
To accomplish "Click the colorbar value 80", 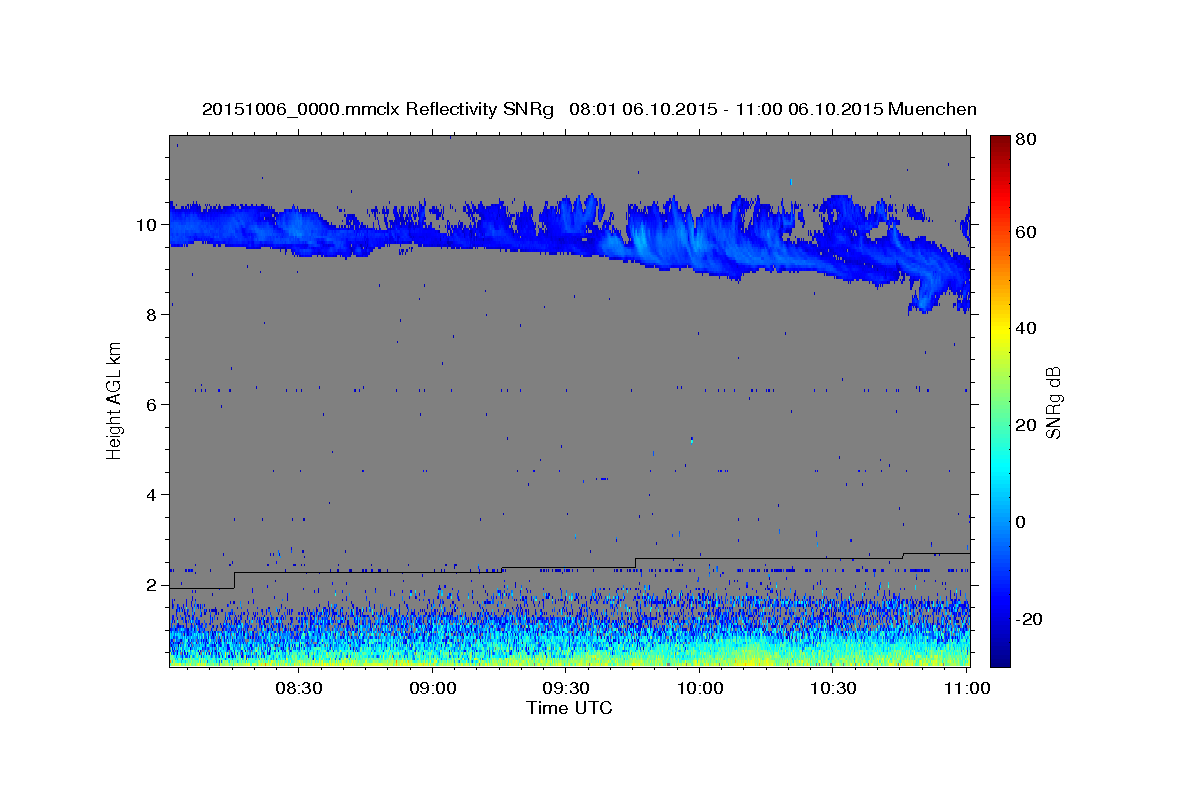I will click(1025, 139).
